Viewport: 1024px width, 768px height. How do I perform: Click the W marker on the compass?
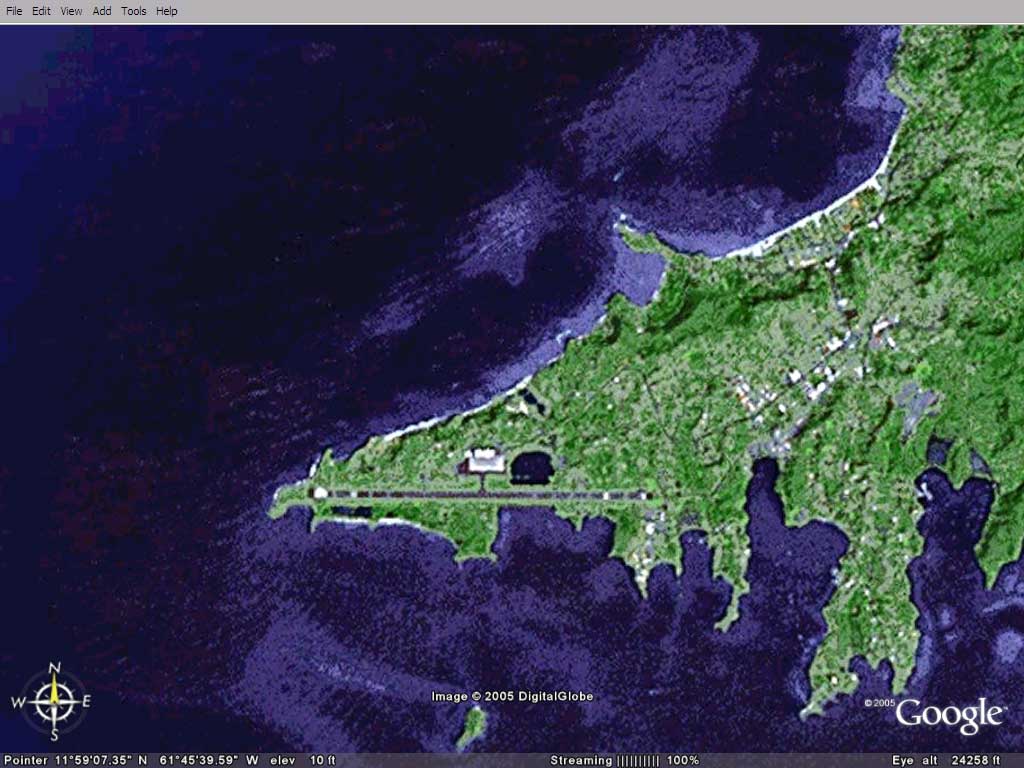pyautogui.click(x=18, y=703)
